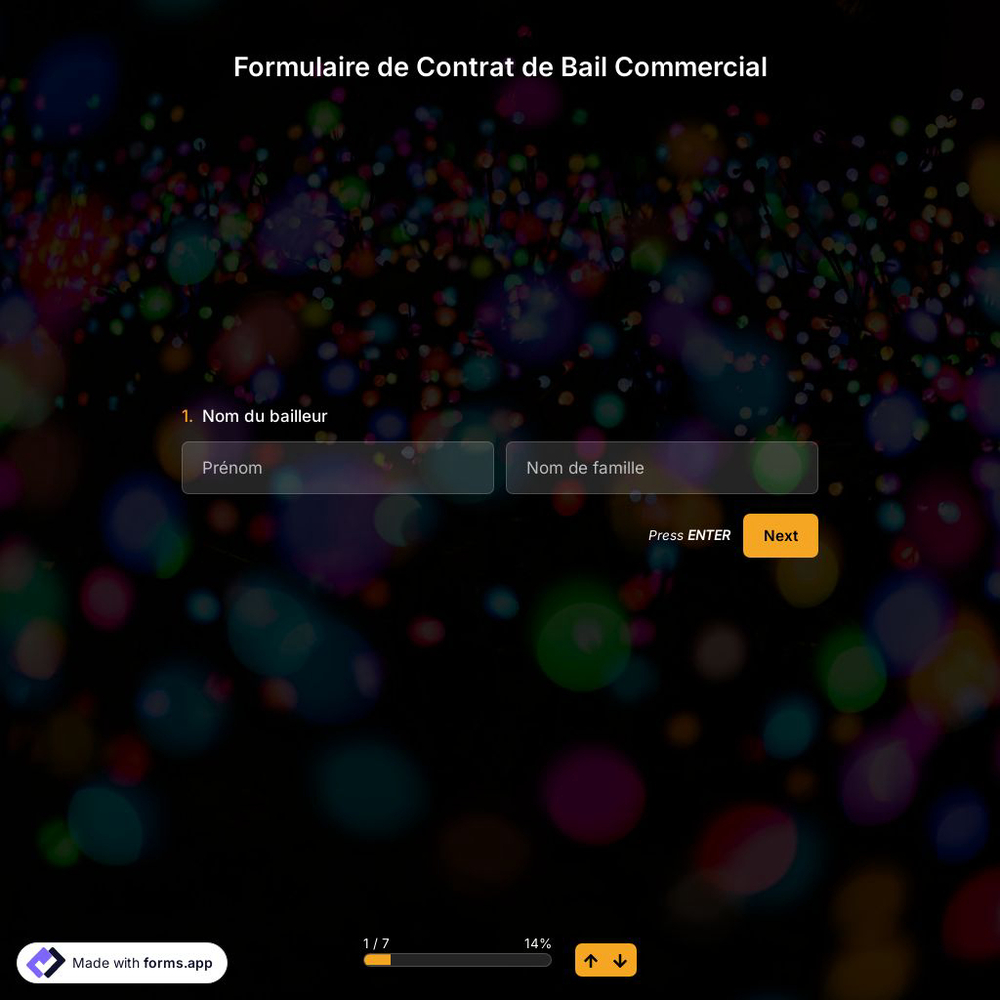The width and height of the screenshot is (1000, 1000).
Task: Click the "Nom du bailleur" question label
Action: point(264,416)
